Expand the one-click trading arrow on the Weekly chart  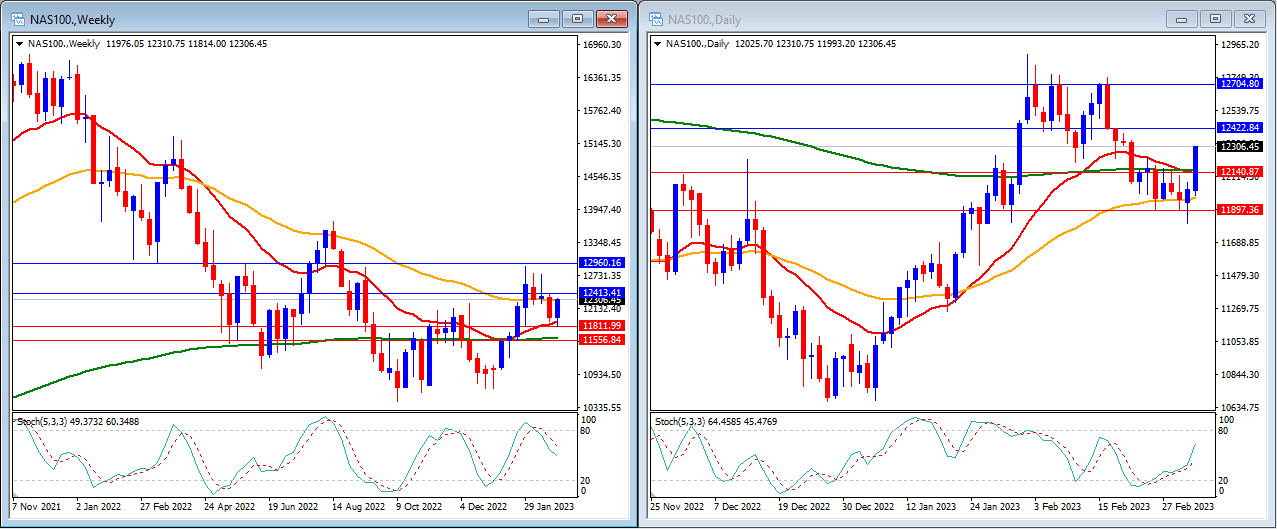[17, 44]
